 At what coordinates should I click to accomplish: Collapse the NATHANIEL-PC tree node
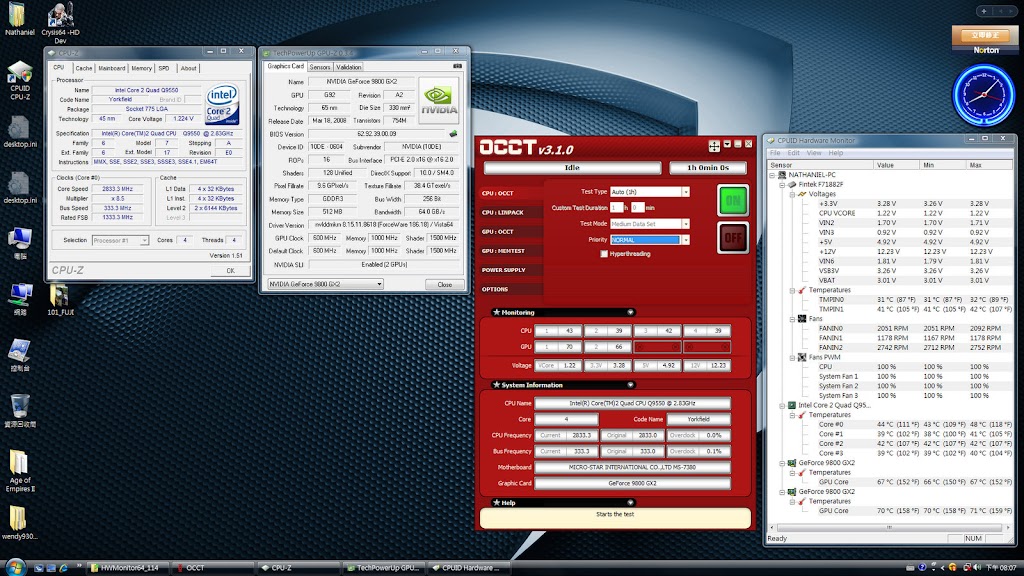point(773,175)
